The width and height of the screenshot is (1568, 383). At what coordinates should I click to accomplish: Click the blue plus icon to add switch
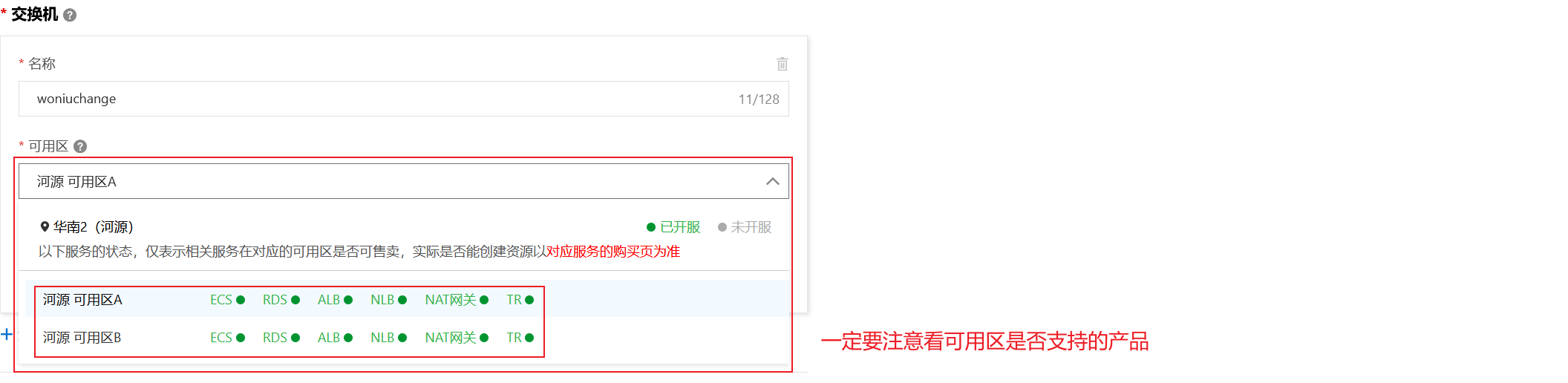7,334
